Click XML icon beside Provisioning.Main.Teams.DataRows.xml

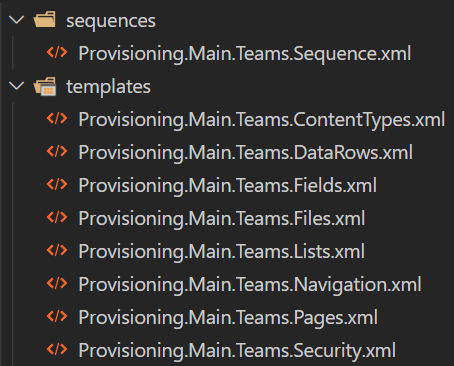57,152
